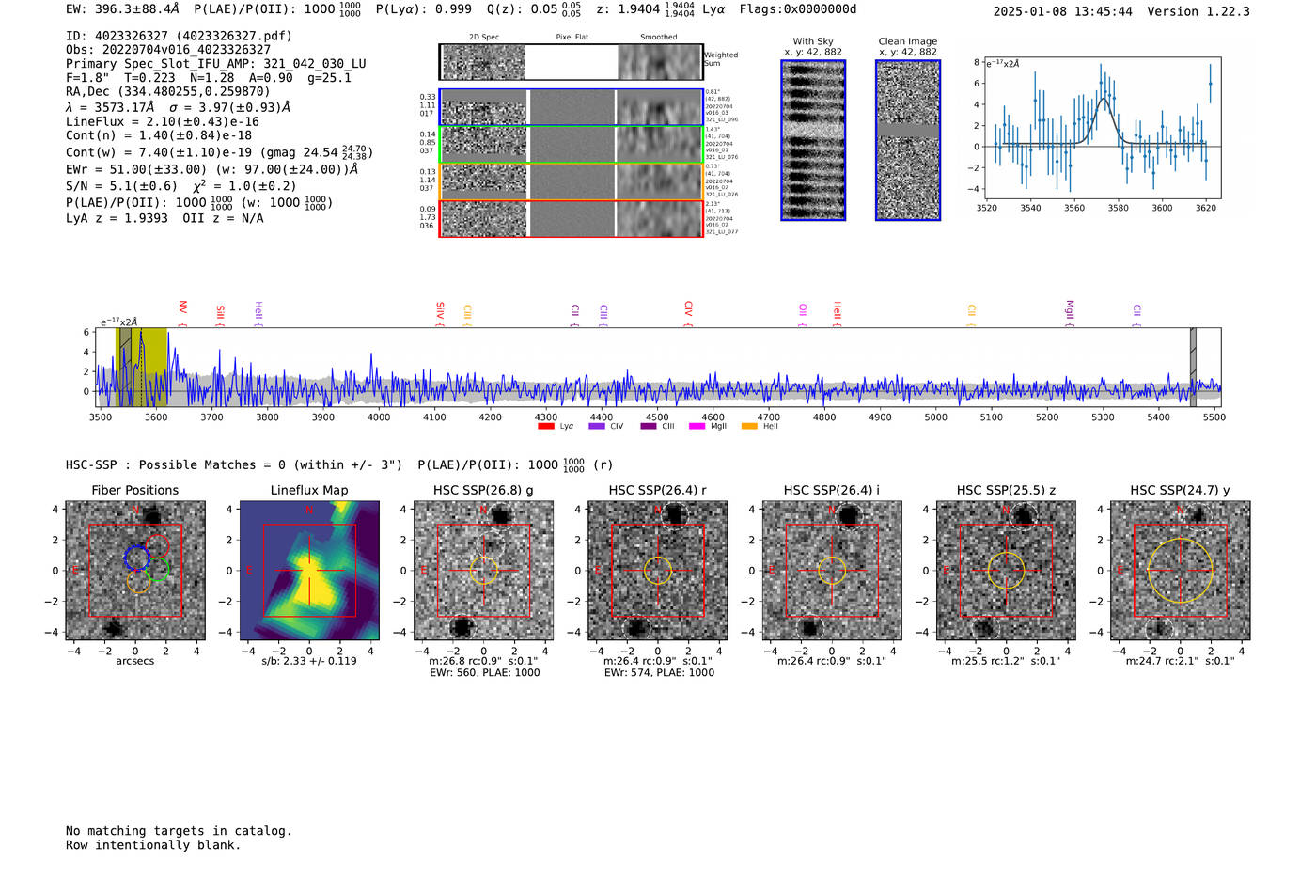This screenshot has height=896, width=1316.
Task: Open the With Sky image
Action: [x=813, y=140]
